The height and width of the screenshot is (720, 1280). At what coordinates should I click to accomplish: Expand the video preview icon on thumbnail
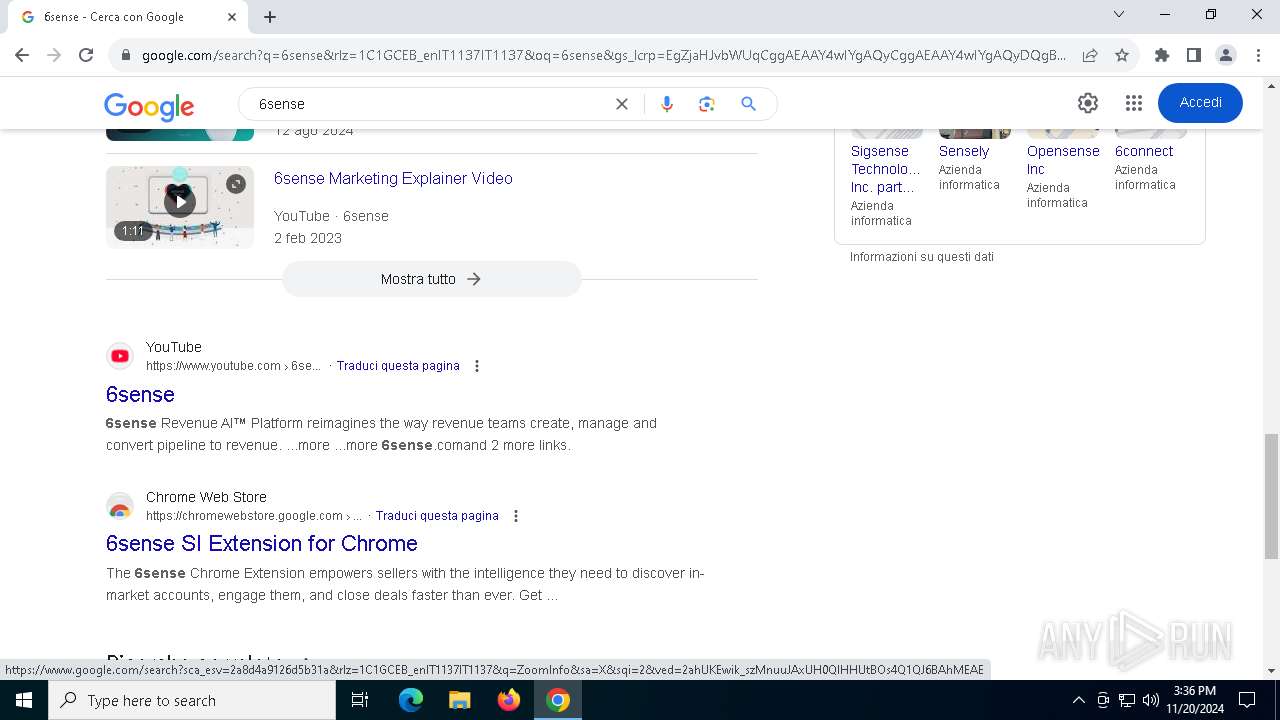(236, 184)
